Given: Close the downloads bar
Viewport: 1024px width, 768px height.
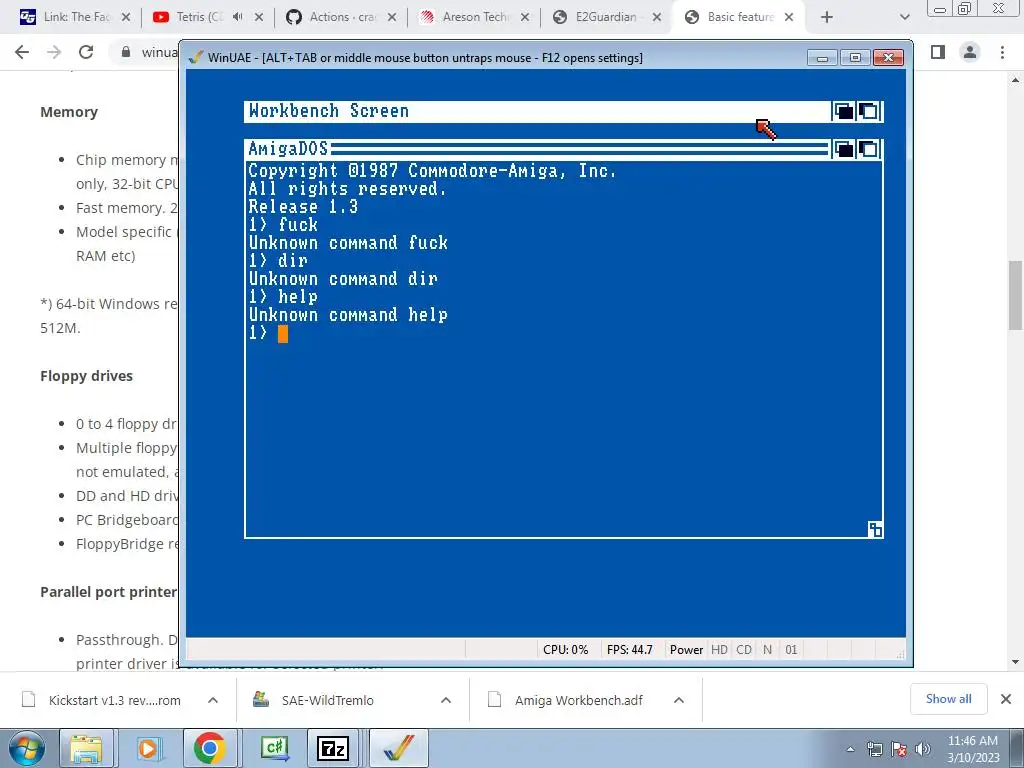Looking at the screenshot, I should pos(1006,699).
